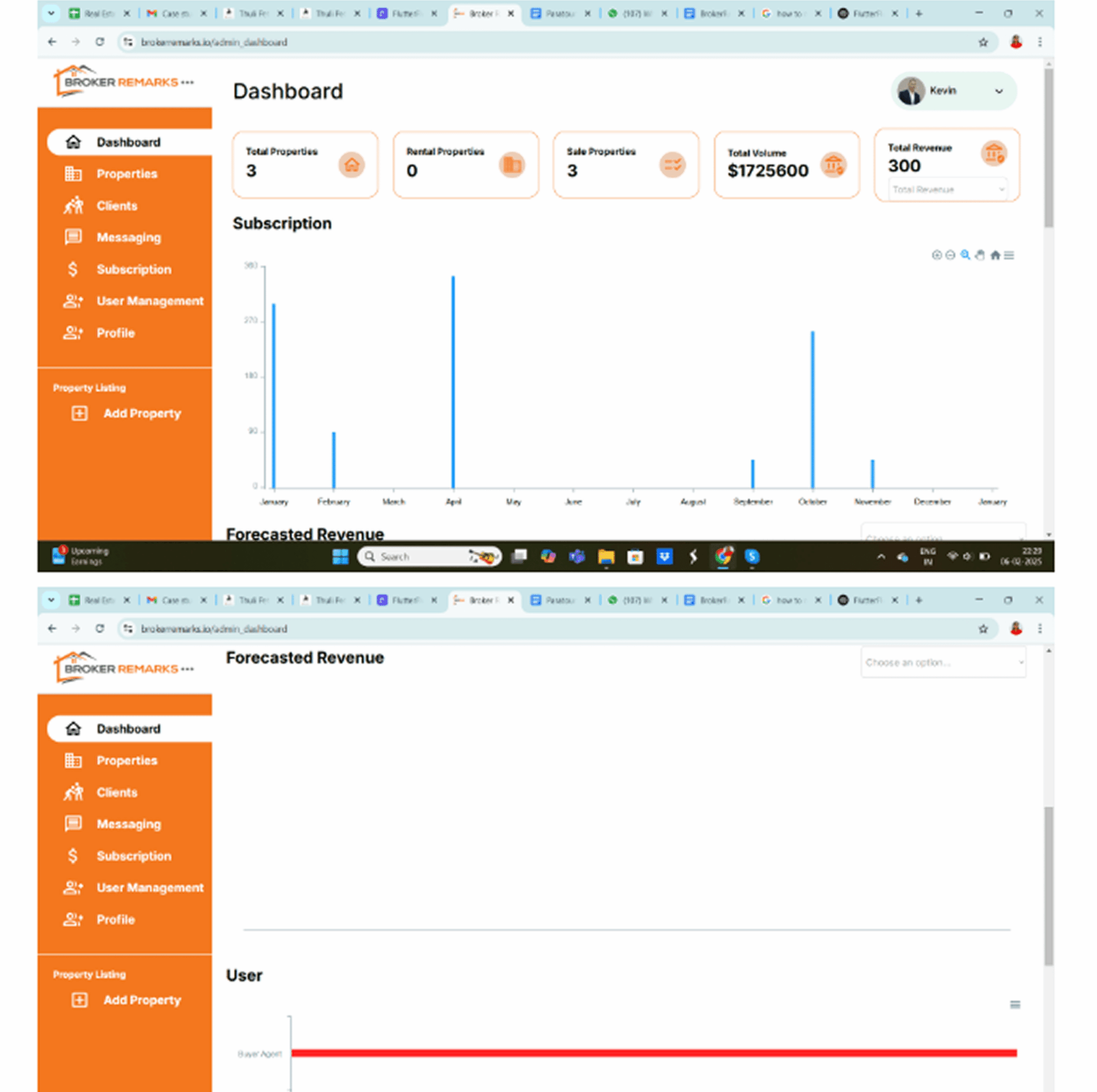Click the chart zoom-out icon
Image resolution: width=1097 pixels, height=1092 pixels.
click(950, 255)
